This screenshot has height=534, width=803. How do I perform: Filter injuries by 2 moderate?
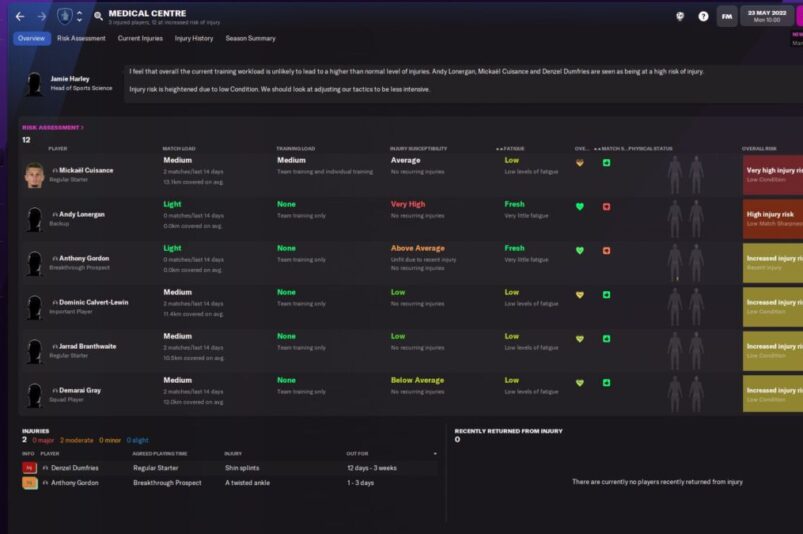pos(76,440)
